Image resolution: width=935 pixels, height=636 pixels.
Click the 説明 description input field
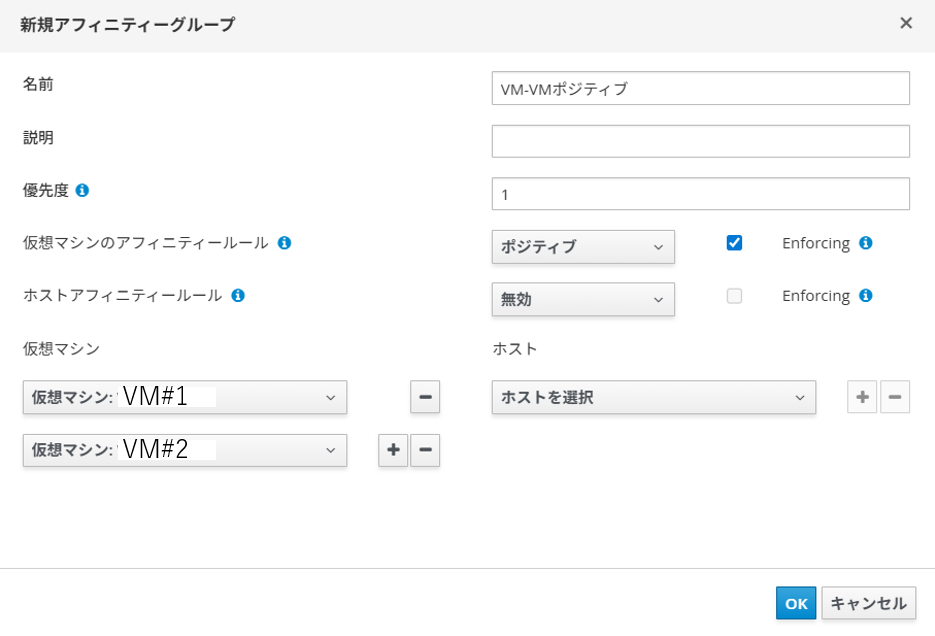coord(700,141)
